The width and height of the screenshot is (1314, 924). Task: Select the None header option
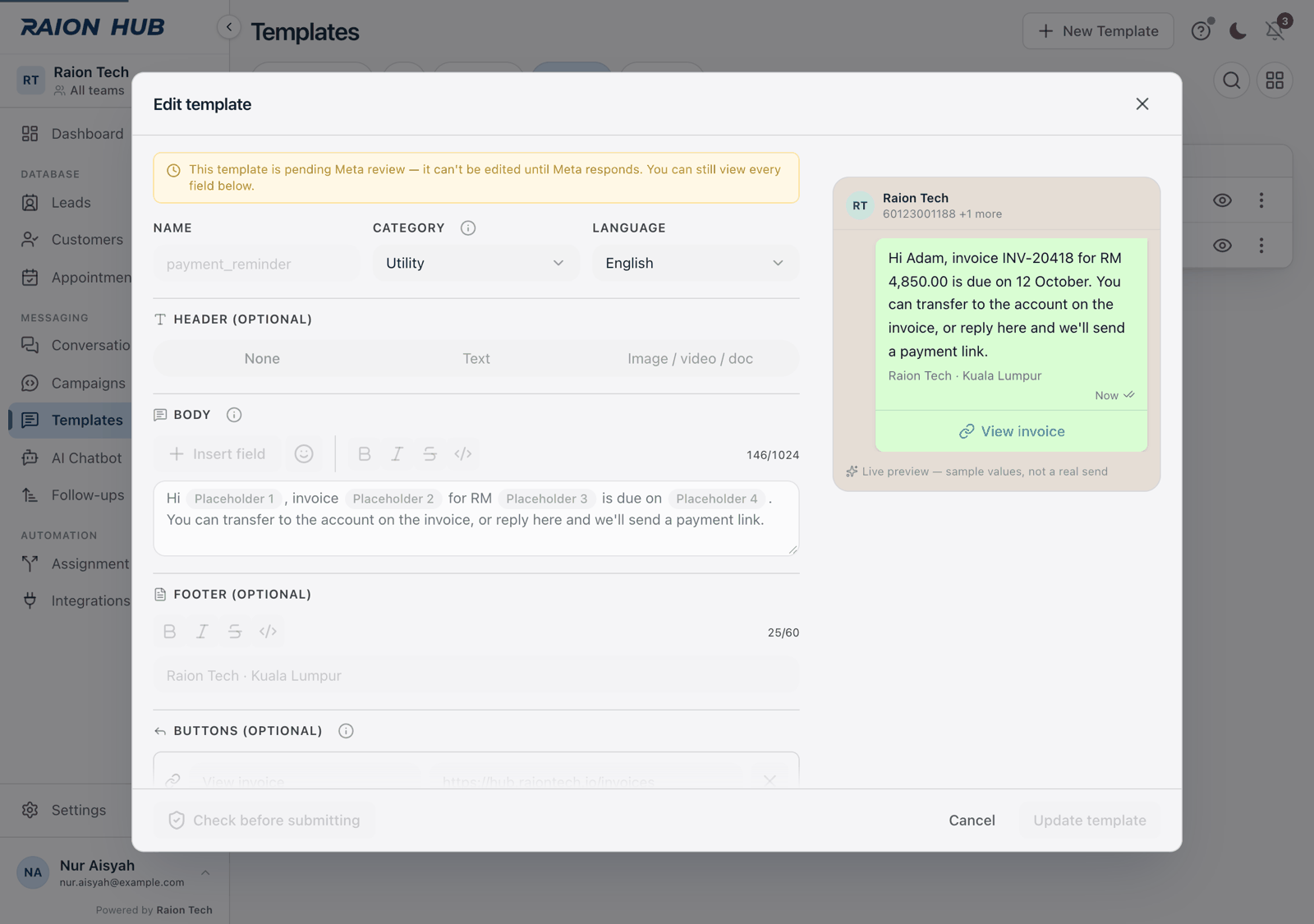tap(262, 359)
